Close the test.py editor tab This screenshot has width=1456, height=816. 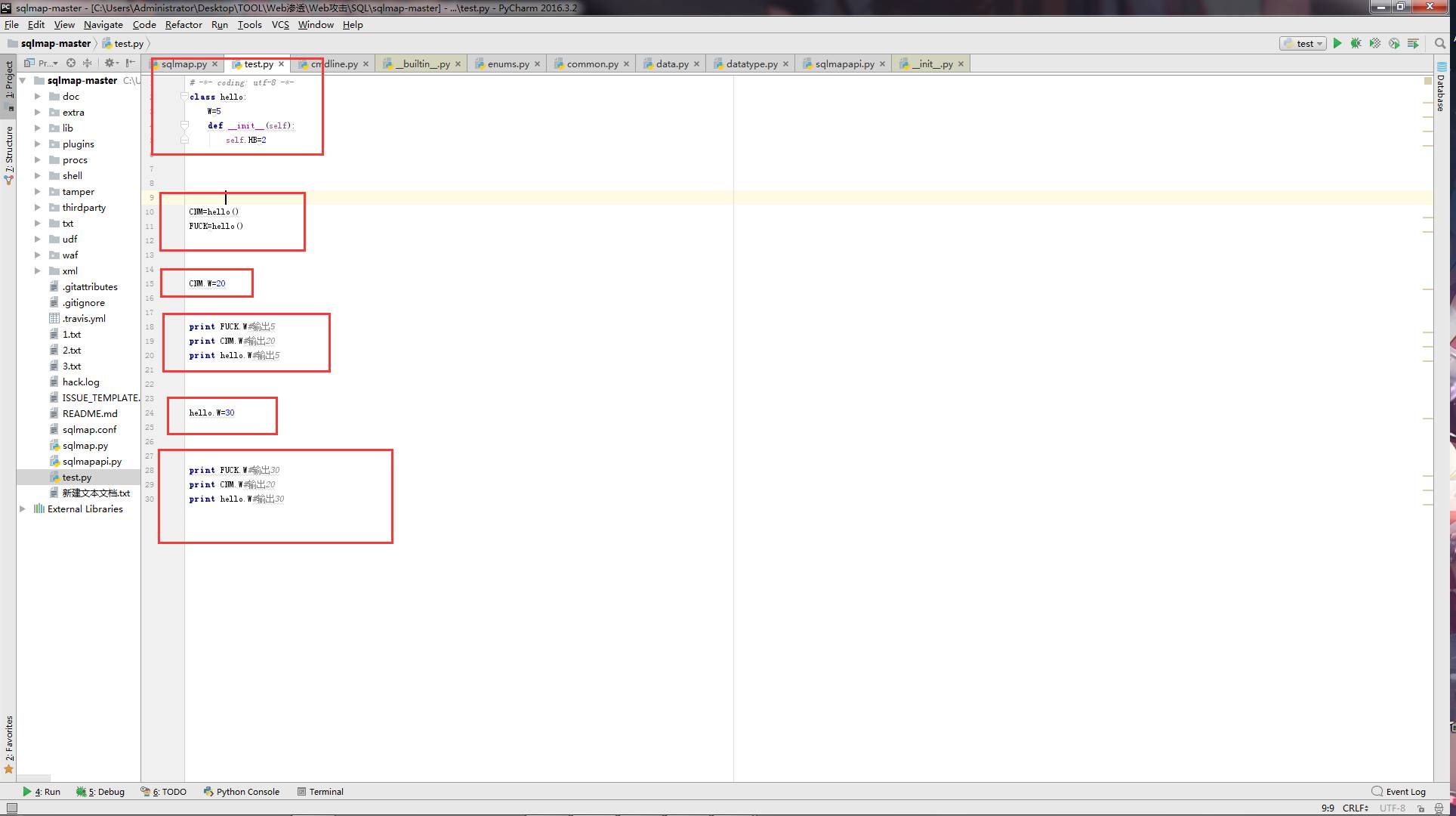click(x=282, y=64)
